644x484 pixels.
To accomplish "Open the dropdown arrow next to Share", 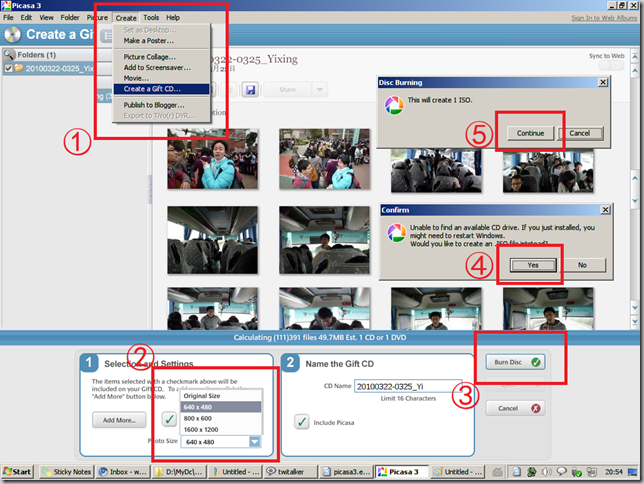I will [320, 90].
